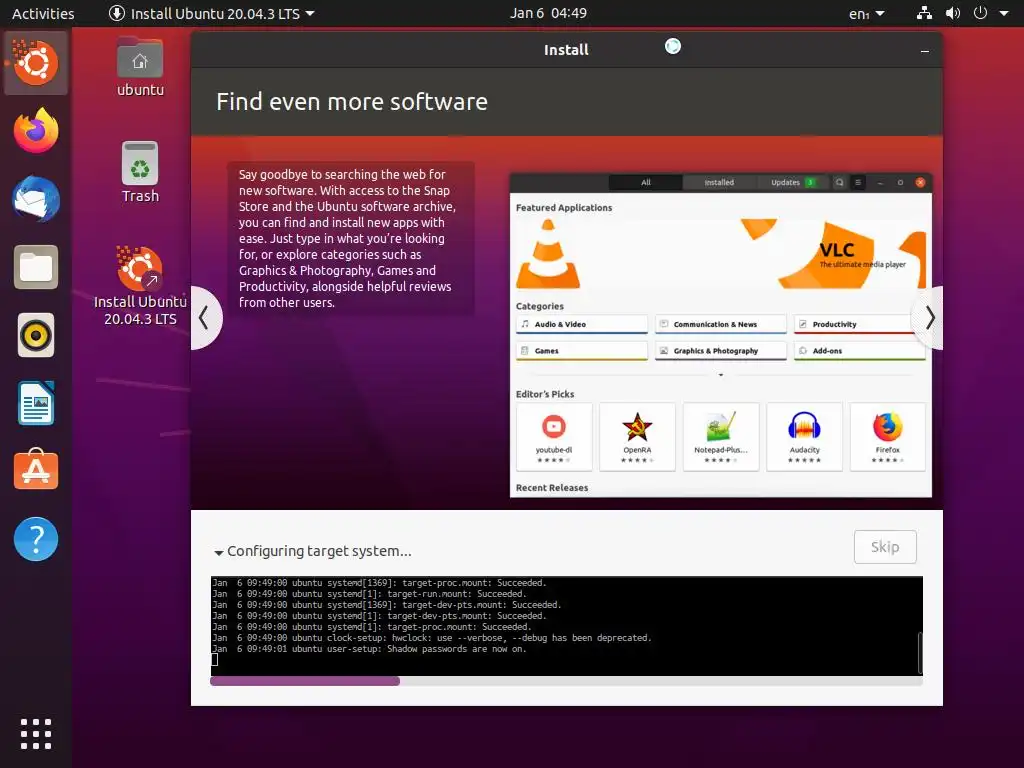Click the power icon in top bar

pos(980,13)
